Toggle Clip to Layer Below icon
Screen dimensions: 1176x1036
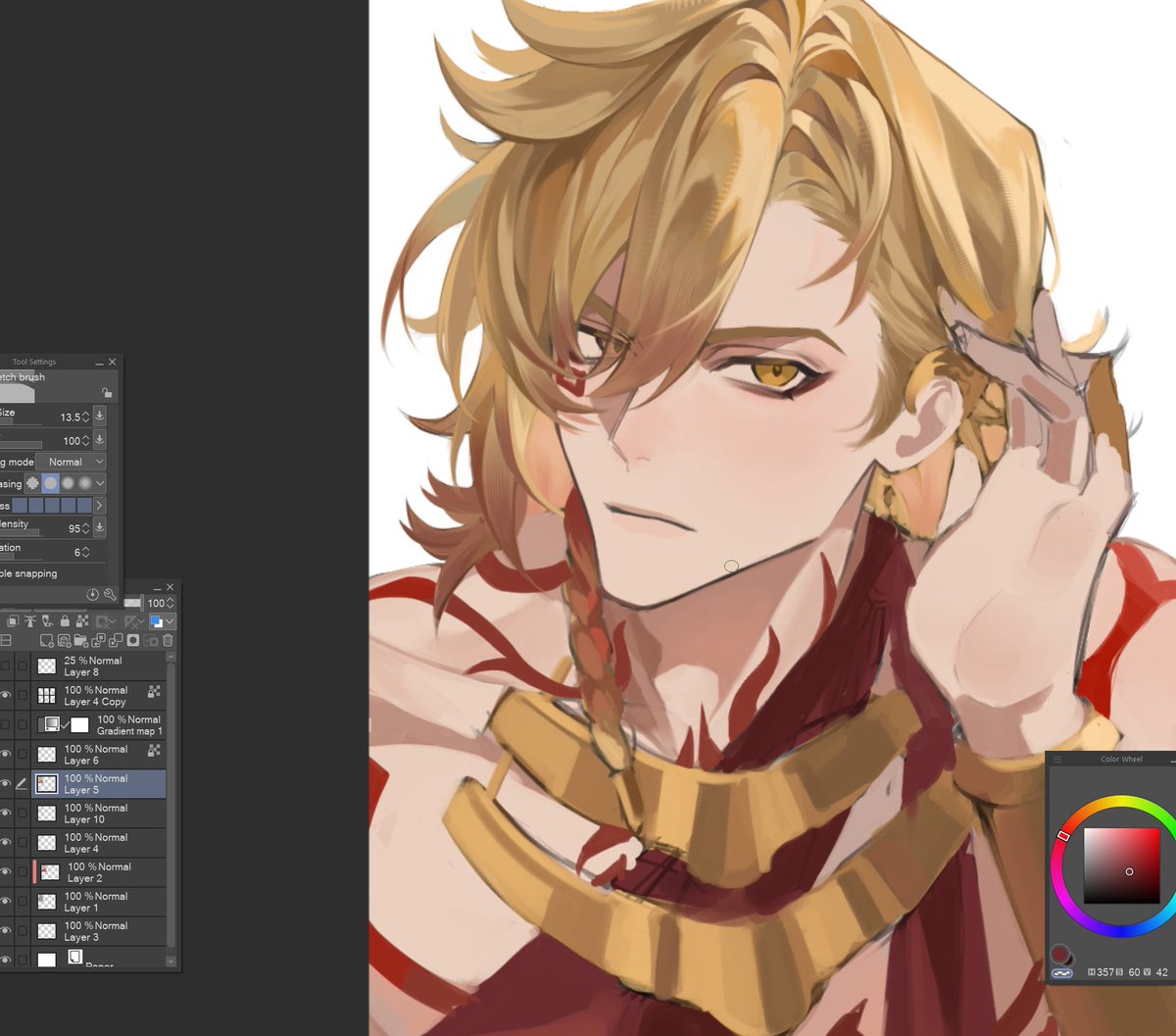pyautogui.click(x=14, y=621)
